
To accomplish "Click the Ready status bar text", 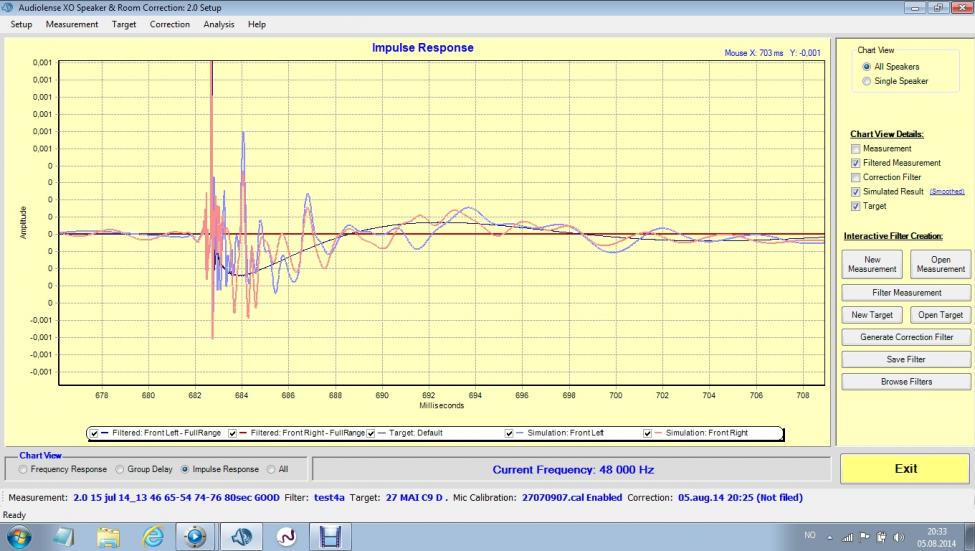I will [14, 515].
